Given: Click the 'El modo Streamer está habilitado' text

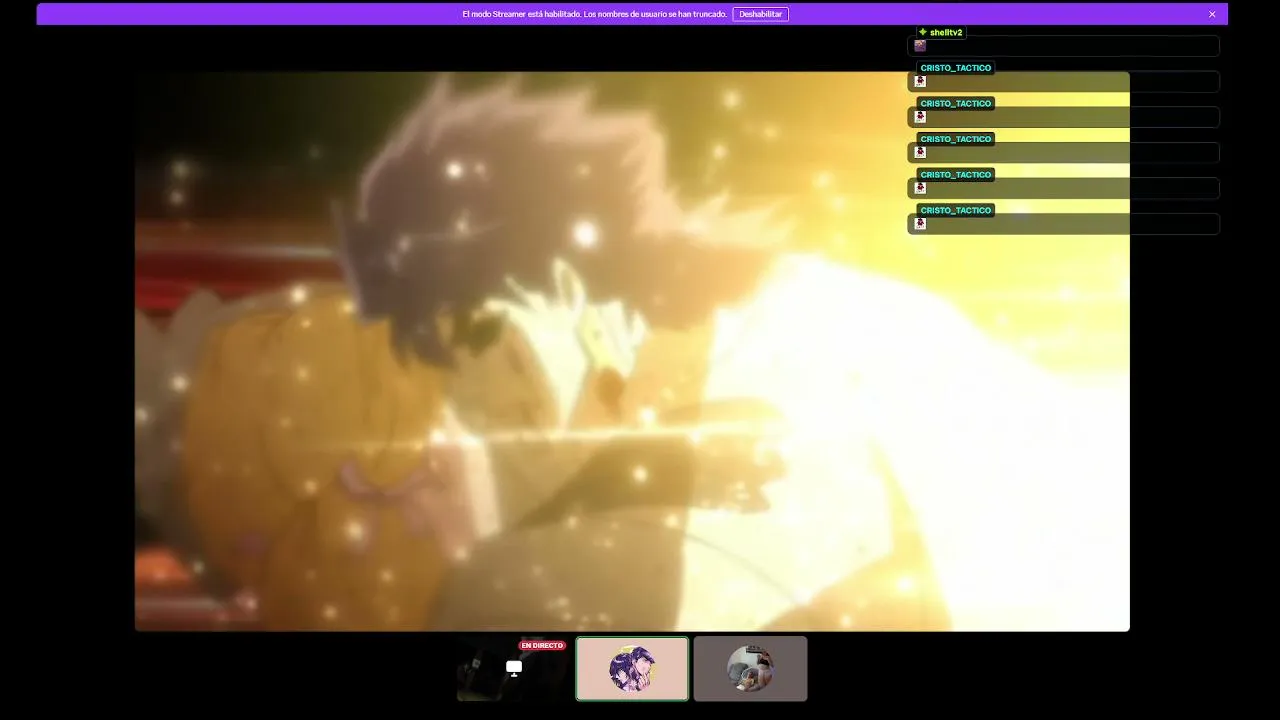Looking at the screenshot, I should click(x=521, y=14).
